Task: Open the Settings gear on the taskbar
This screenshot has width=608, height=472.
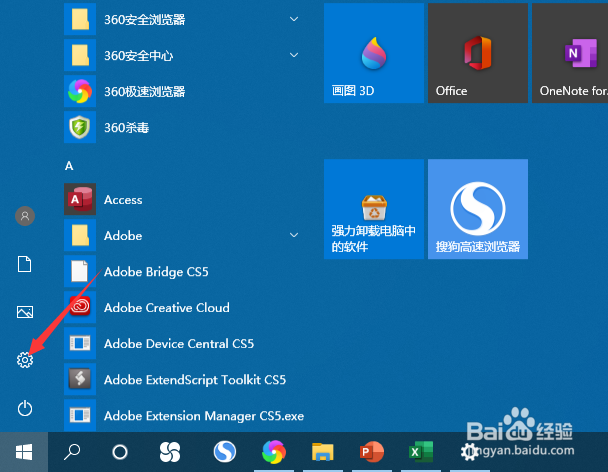Action: 470,452
